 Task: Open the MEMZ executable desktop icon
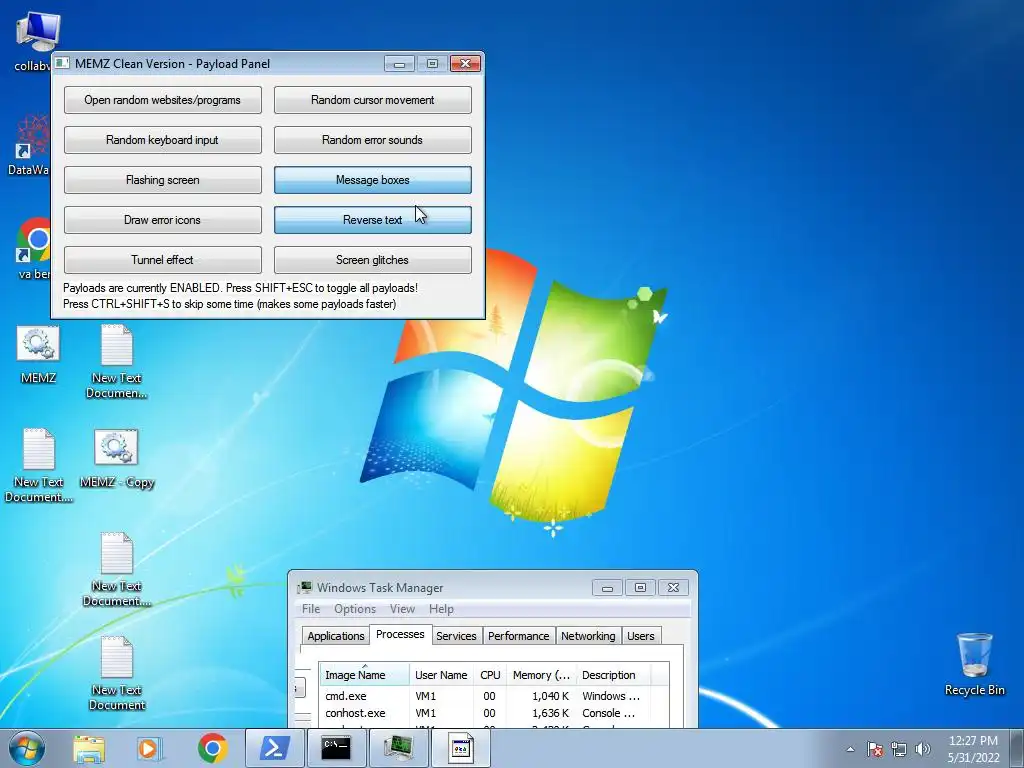coord(38,354)
